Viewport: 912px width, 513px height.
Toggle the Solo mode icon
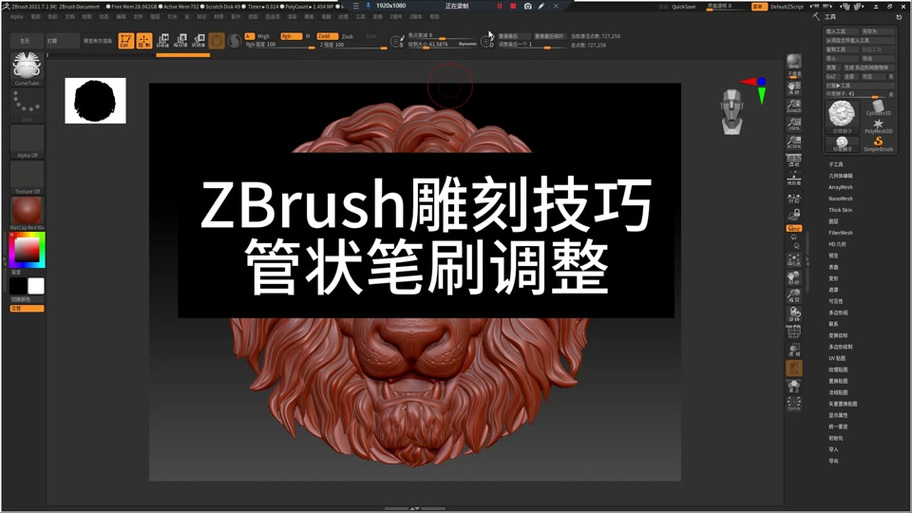click(x=794, y=386)
